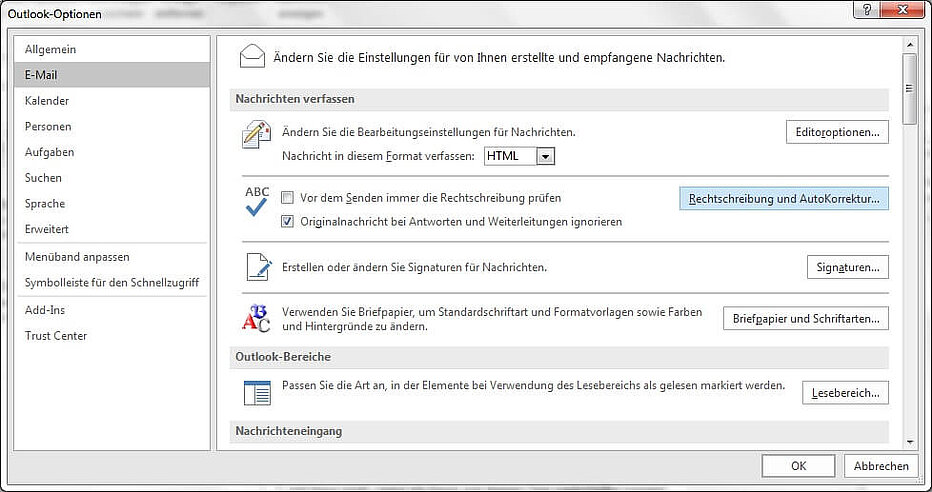Select the Allgemein category
932x492 pixels.
point(112,49)
